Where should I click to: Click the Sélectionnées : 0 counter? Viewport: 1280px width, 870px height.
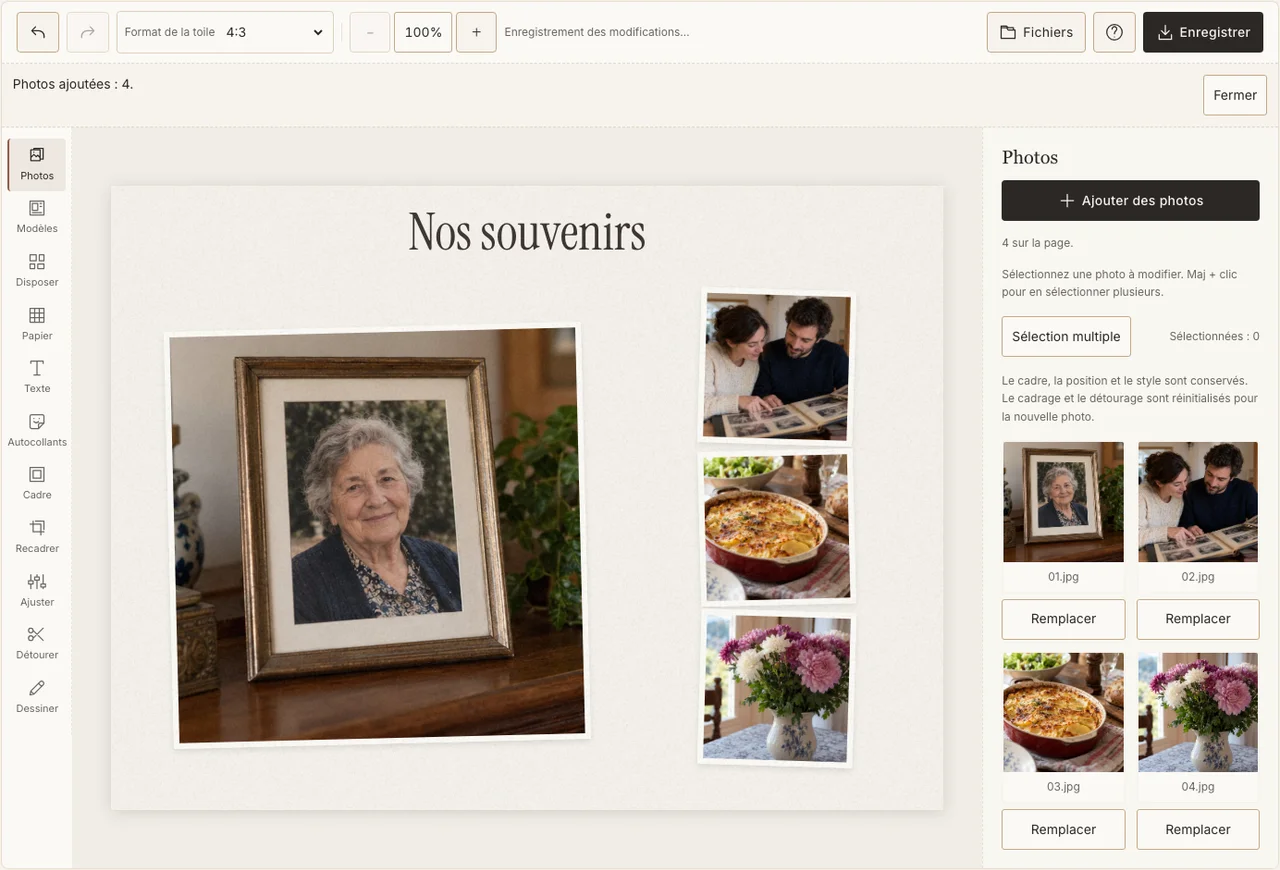1214,336
